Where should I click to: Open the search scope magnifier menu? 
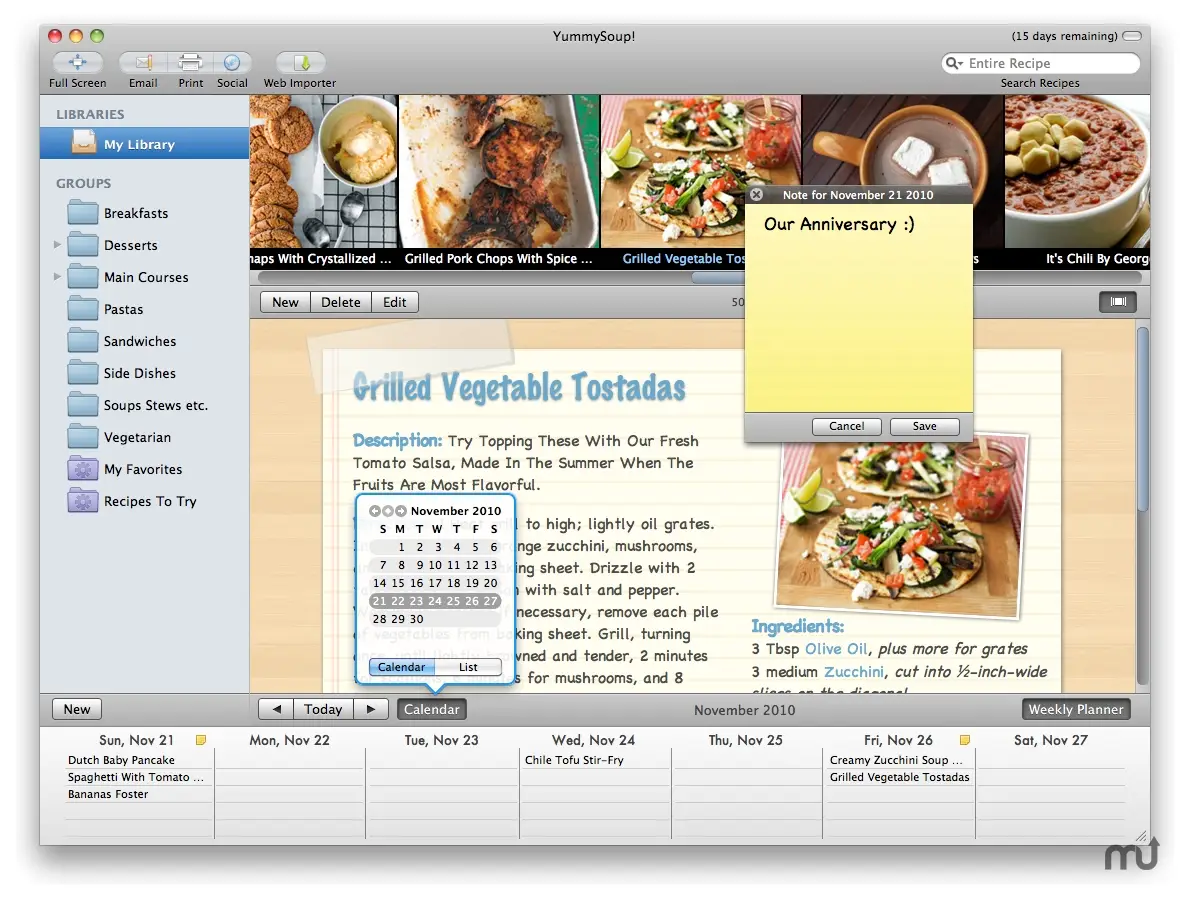954,63
